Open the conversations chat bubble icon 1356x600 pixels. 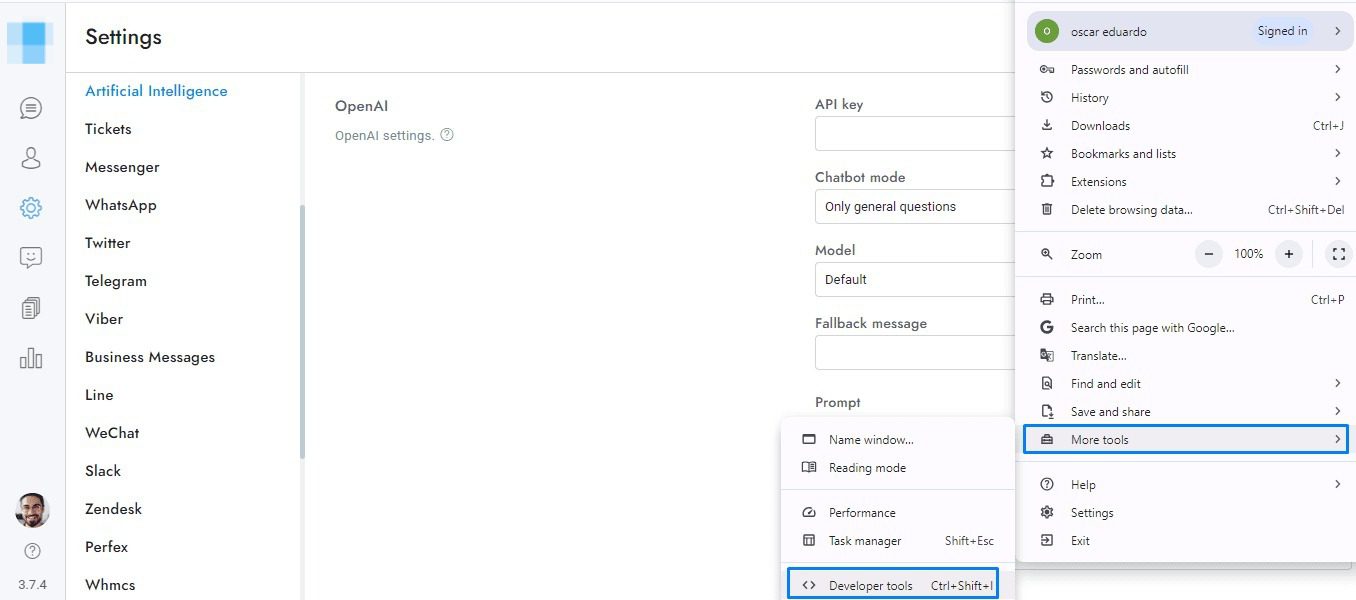coord(31,108)
